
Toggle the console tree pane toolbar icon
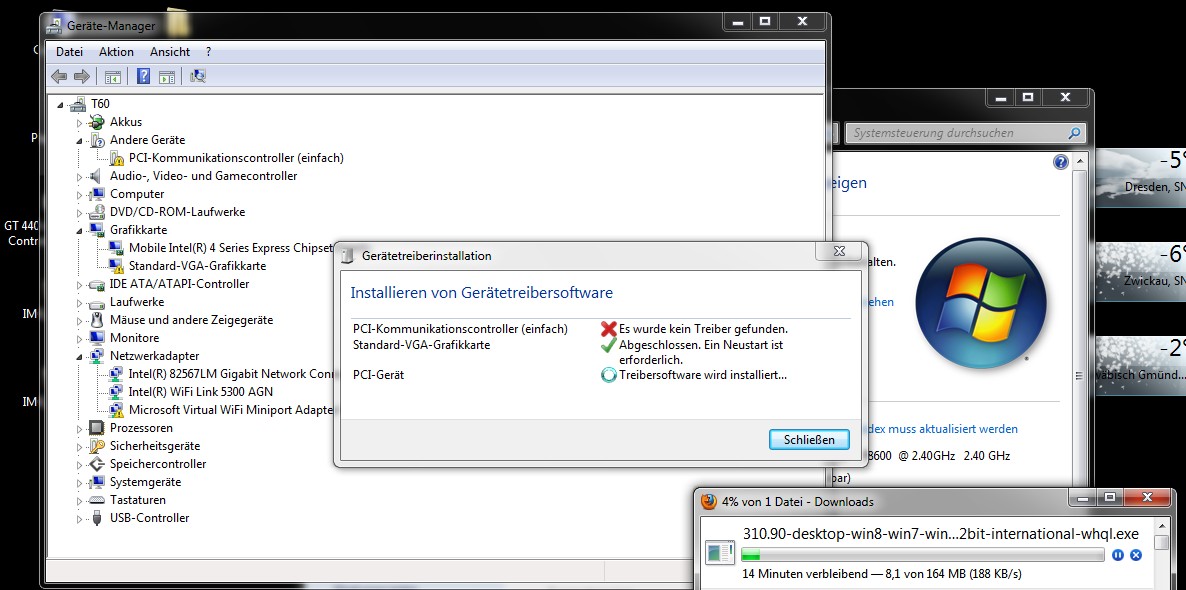(113, 76)
